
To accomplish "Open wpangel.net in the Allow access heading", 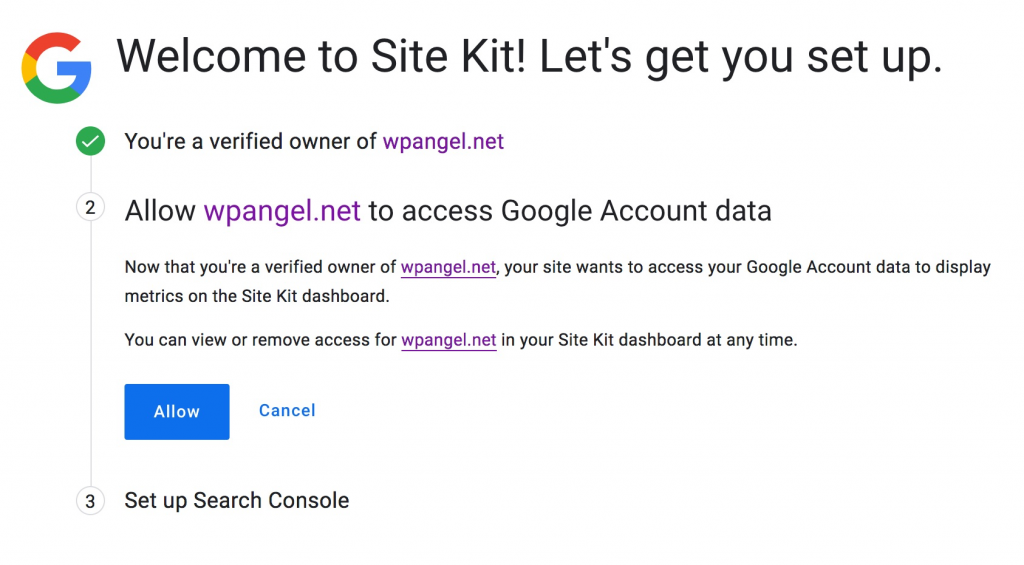I will point(282,211).
